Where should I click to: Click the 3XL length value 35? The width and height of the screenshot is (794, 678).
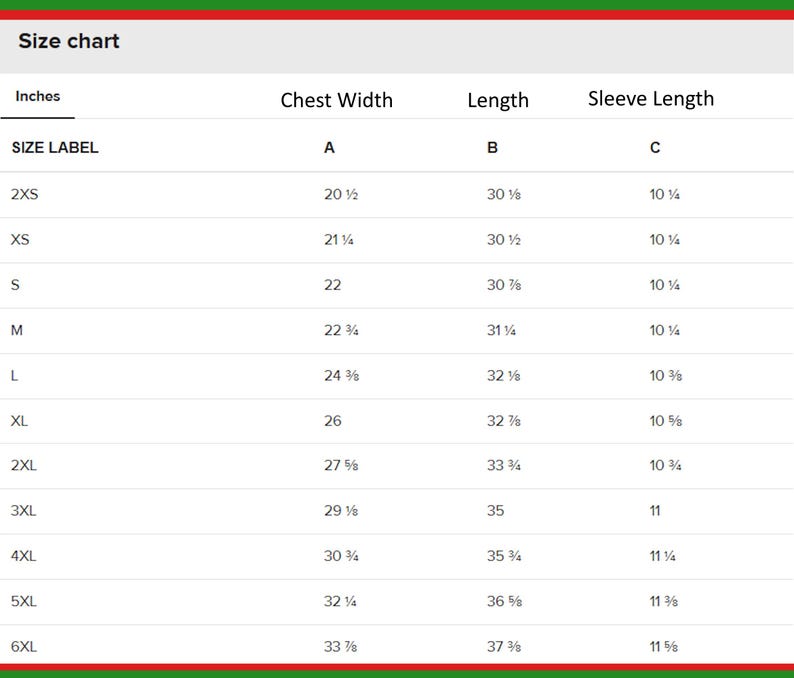(x=495, y=510)
